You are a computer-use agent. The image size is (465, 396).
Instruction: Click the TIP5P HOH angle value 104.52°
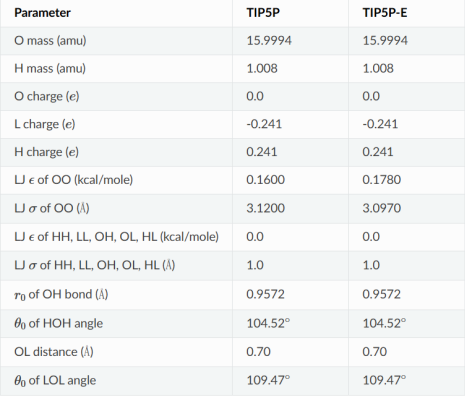(268, 323)
